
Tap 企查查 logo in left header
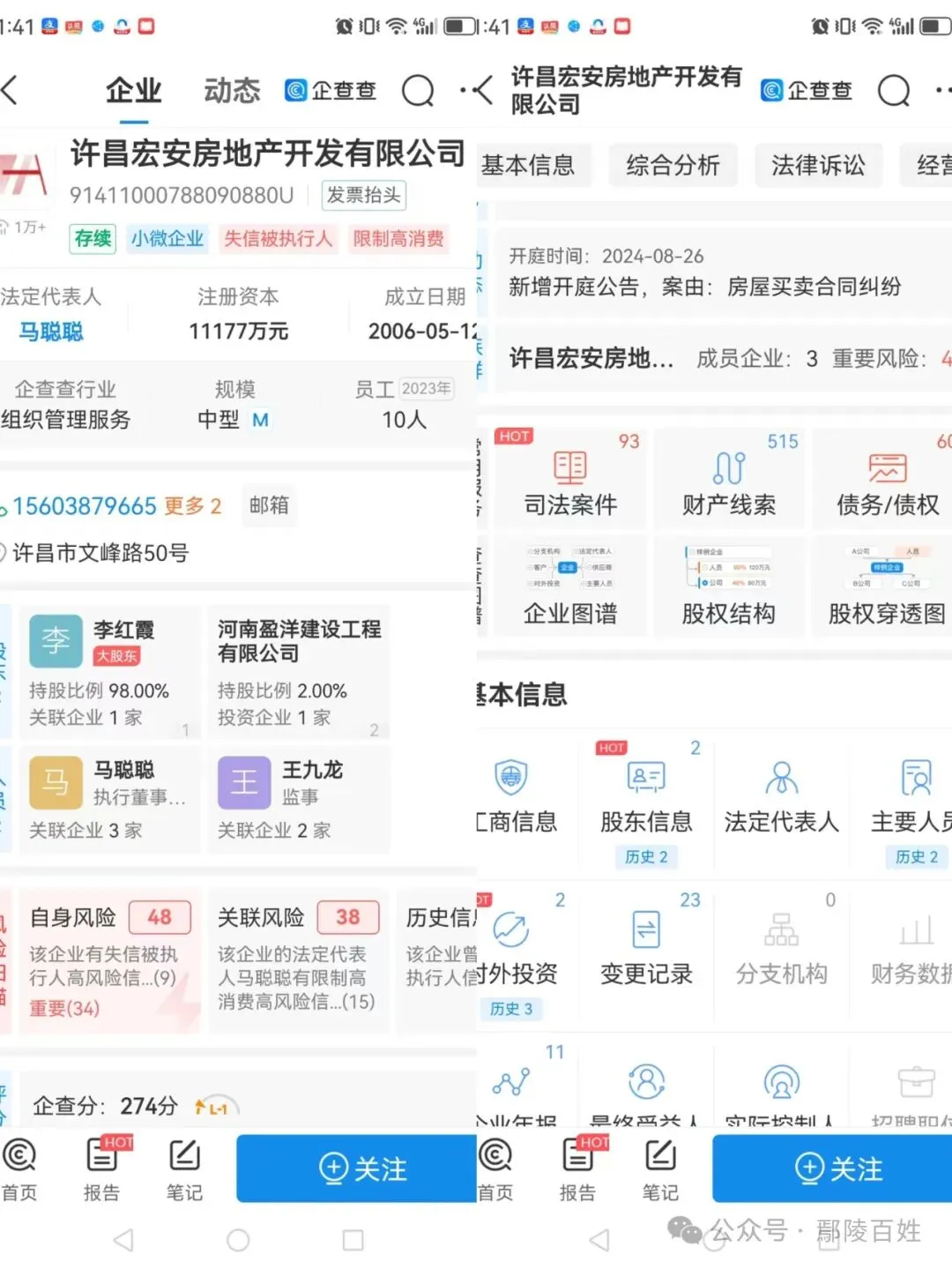[x=331, y=90]
